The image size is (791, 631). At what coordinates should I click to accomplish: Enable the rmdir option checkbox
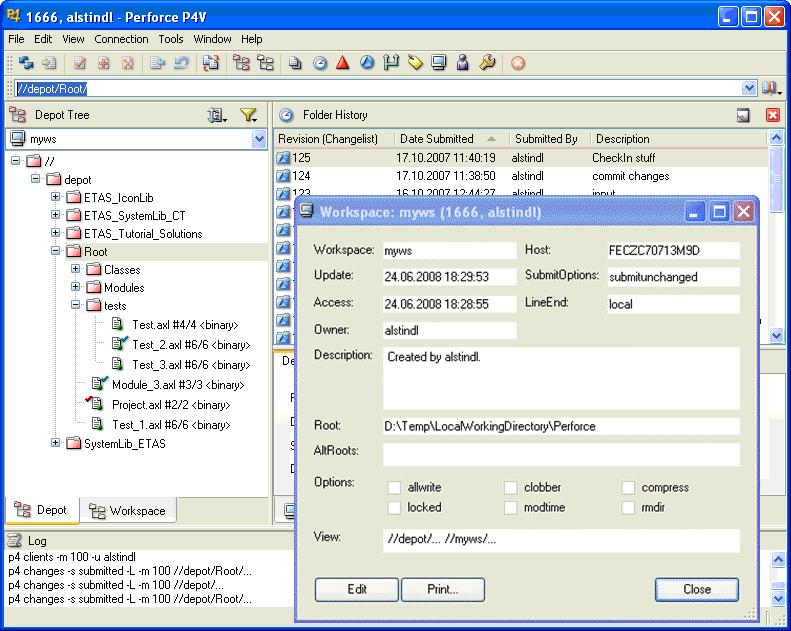(x=628, y=507)
